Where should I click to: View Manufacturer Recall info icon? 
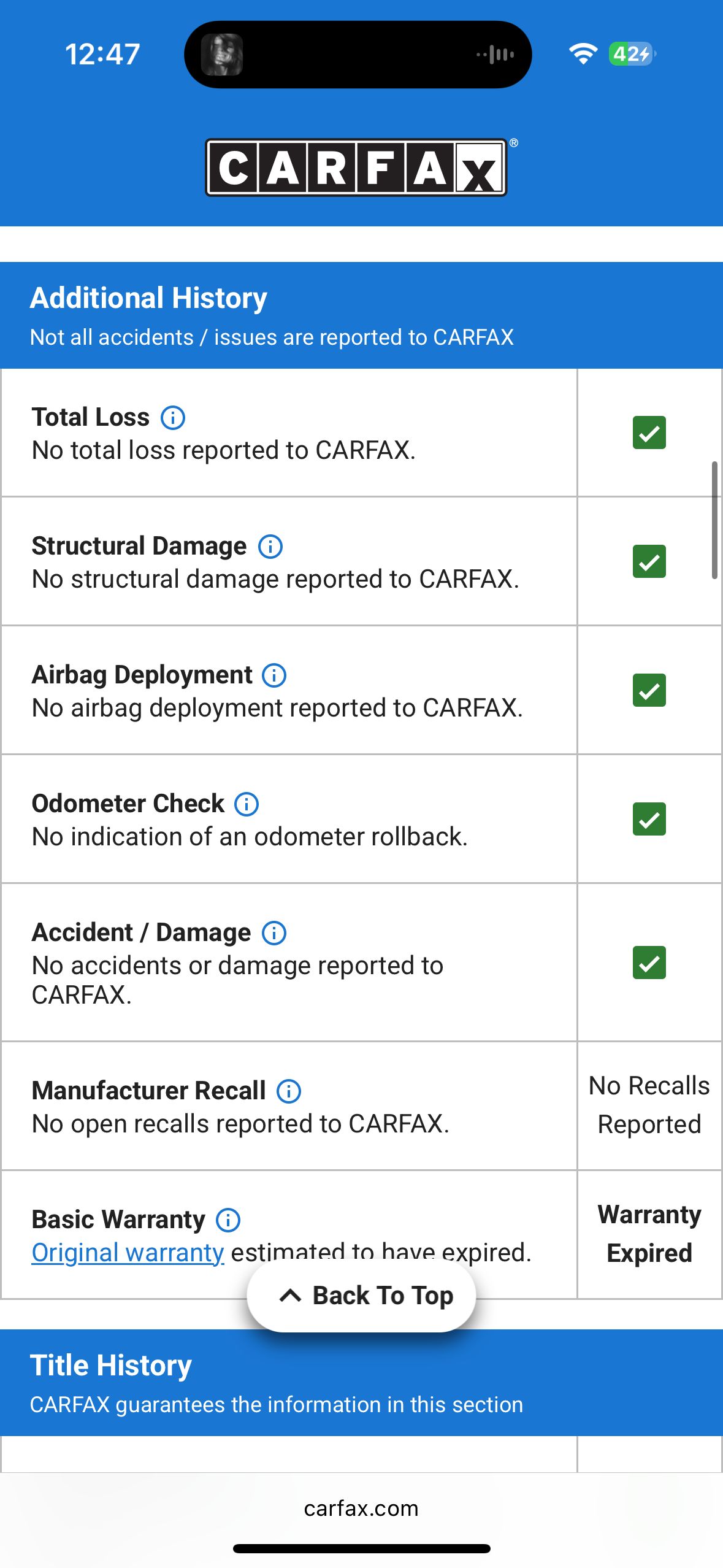pyautogui.click(x=289, y=1091)
